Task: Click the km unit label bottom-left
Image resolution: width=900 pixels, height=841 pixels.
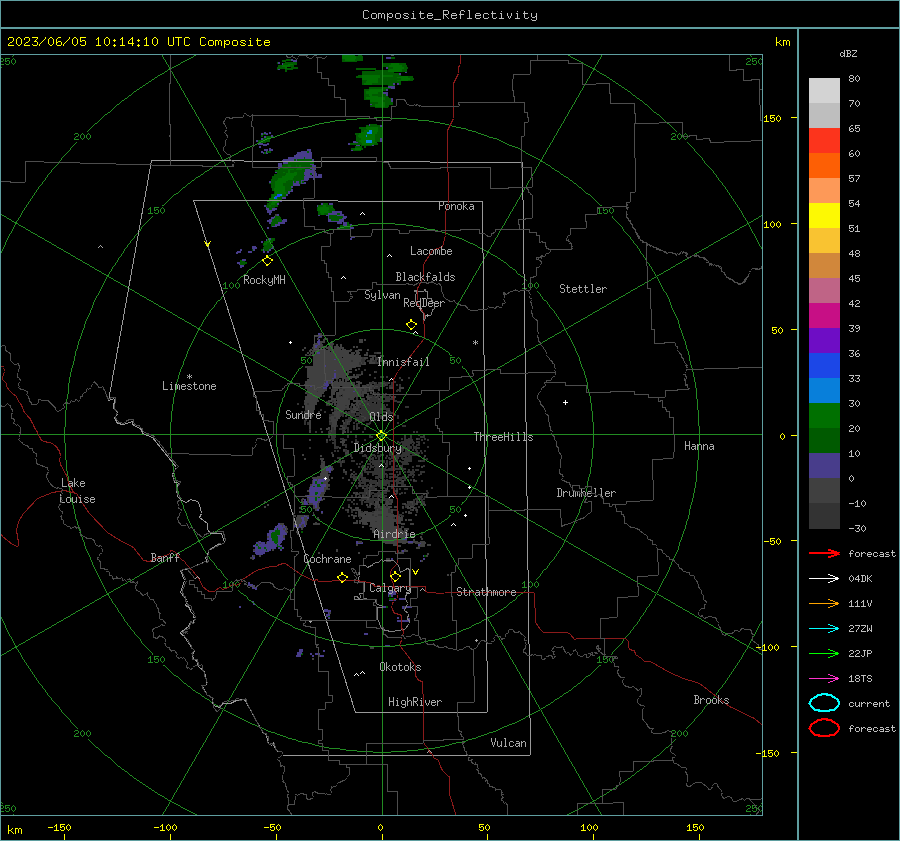Action: coord(14,830)
